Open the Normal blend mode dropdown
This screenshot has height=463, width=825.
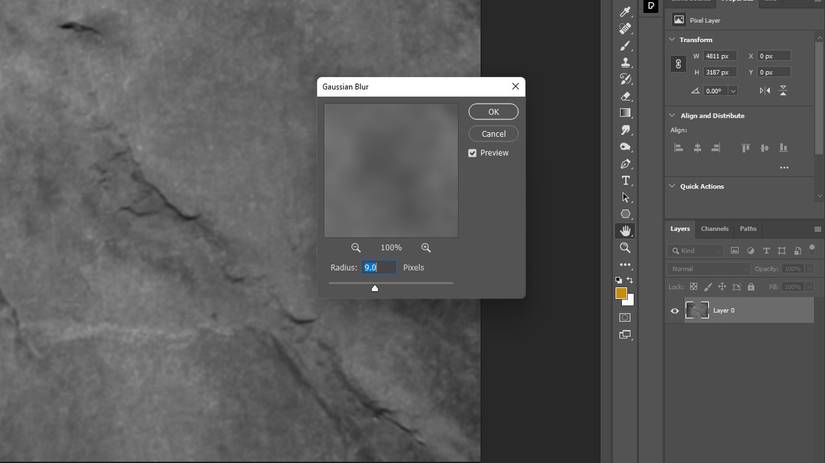click(x=709, y=269)
